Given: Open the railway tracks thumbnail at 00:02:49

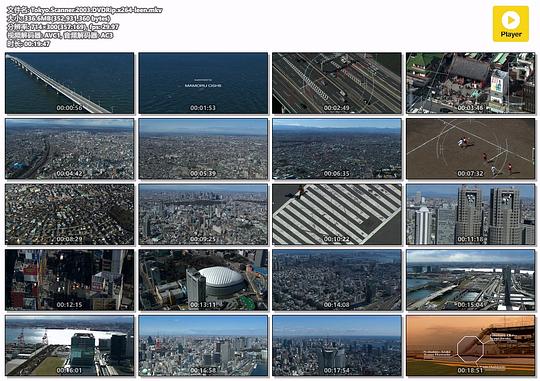Looking at the screenshot, I should tap(337, 83).
